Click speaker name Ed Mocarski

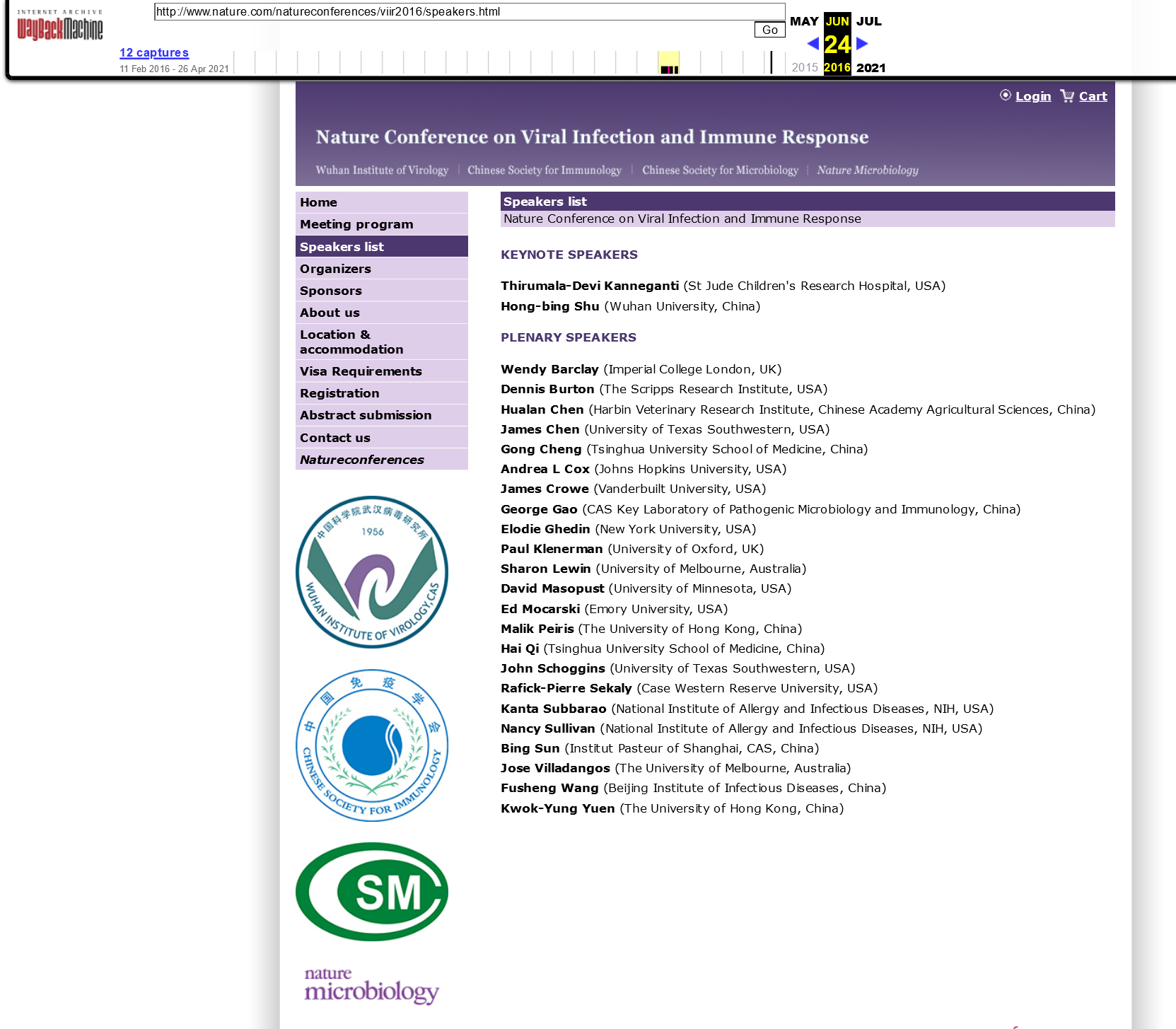540,609
